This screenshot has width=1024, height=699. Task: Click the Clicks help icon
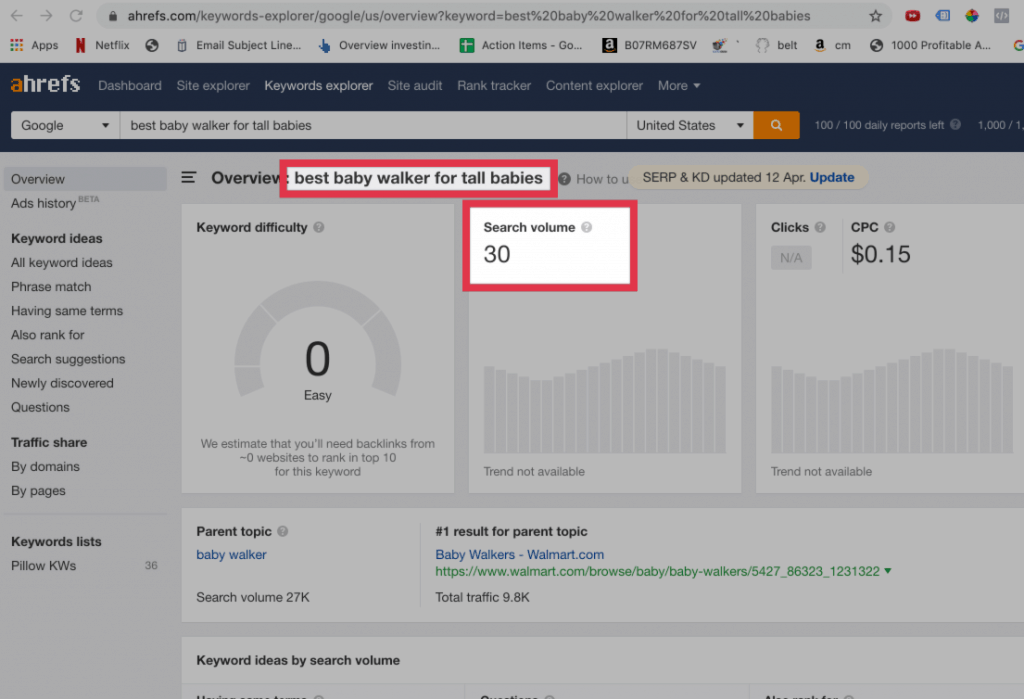[820, 227]
